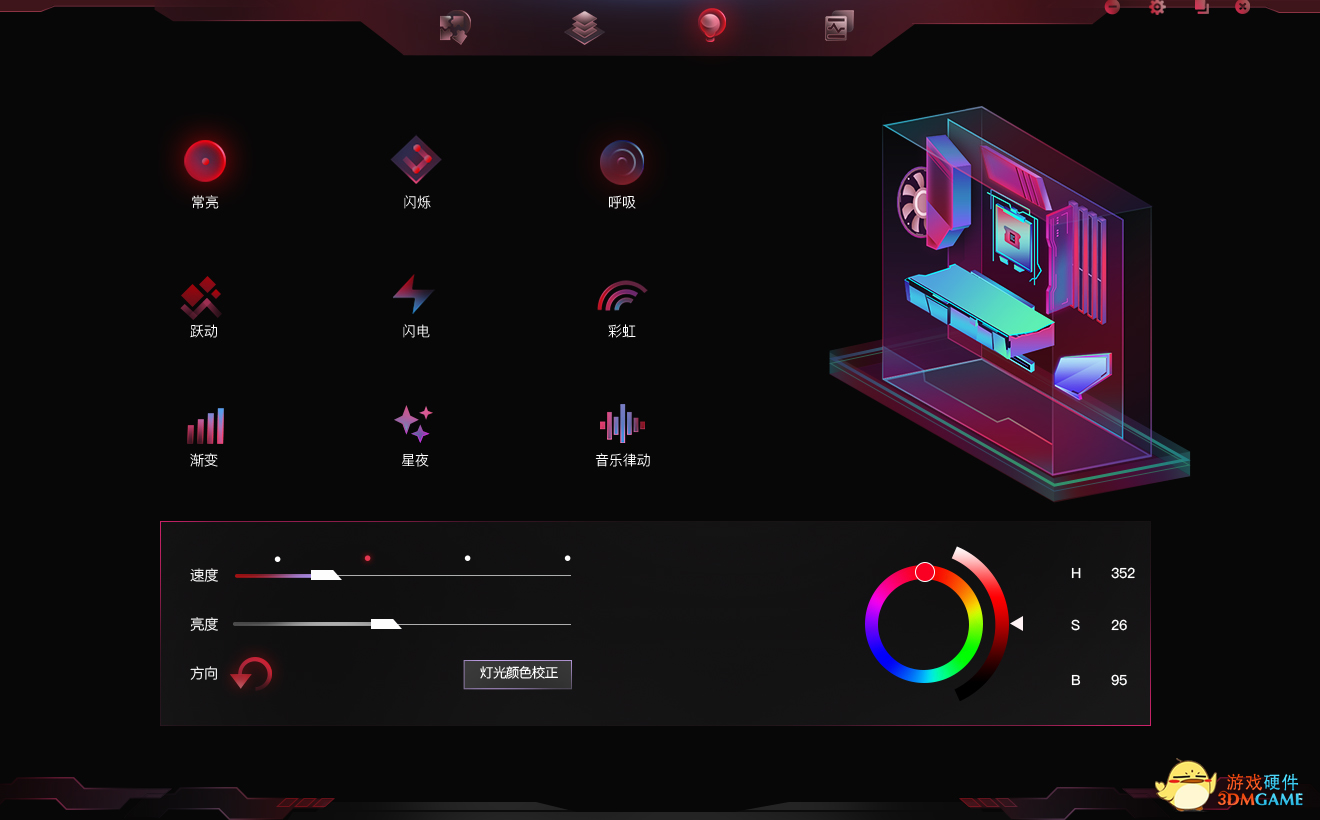
Task: Choose the 渐变 gradient effect icon
Action: (205, 426)
